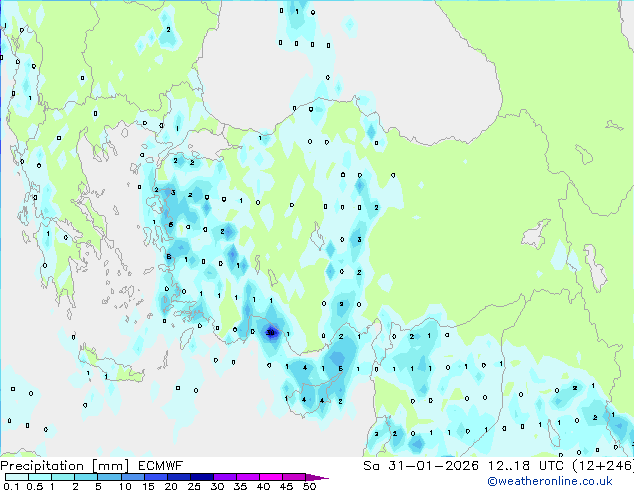
Task: Select the 0.1–0.5 mm legend color swatch
Action: [x=17, y=477]
